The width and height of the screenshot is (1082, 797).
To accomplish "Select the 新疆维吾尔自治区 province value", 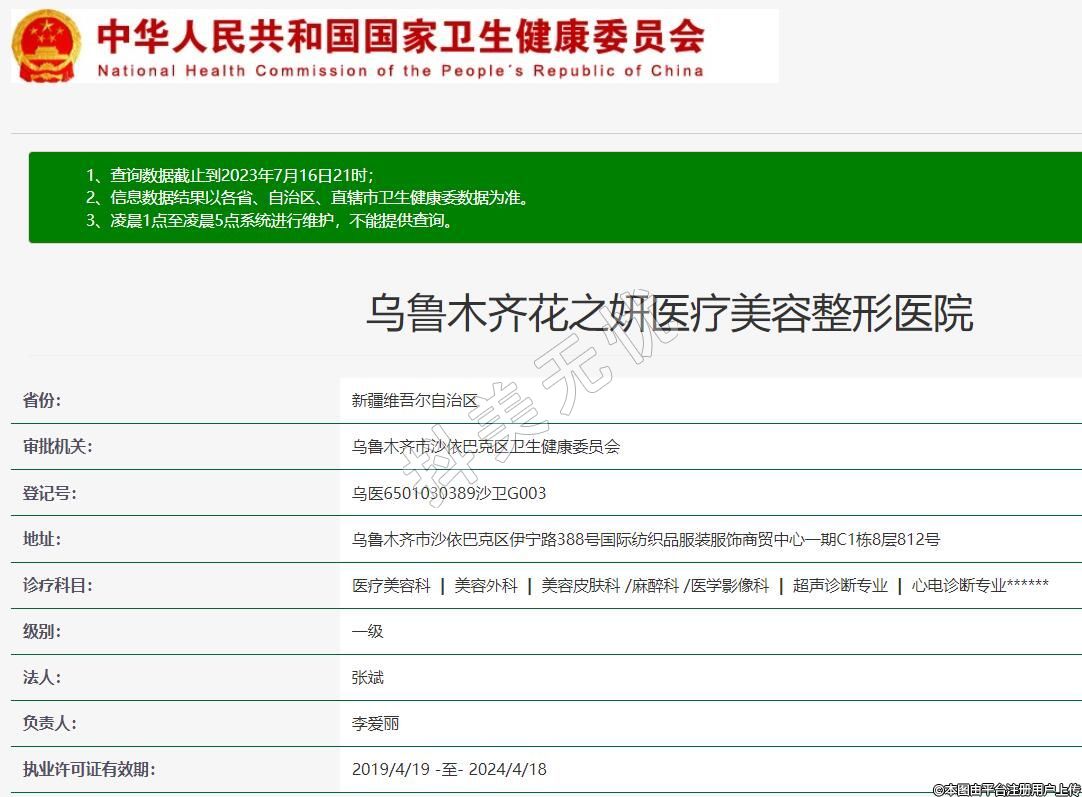I will pos(415,400).
